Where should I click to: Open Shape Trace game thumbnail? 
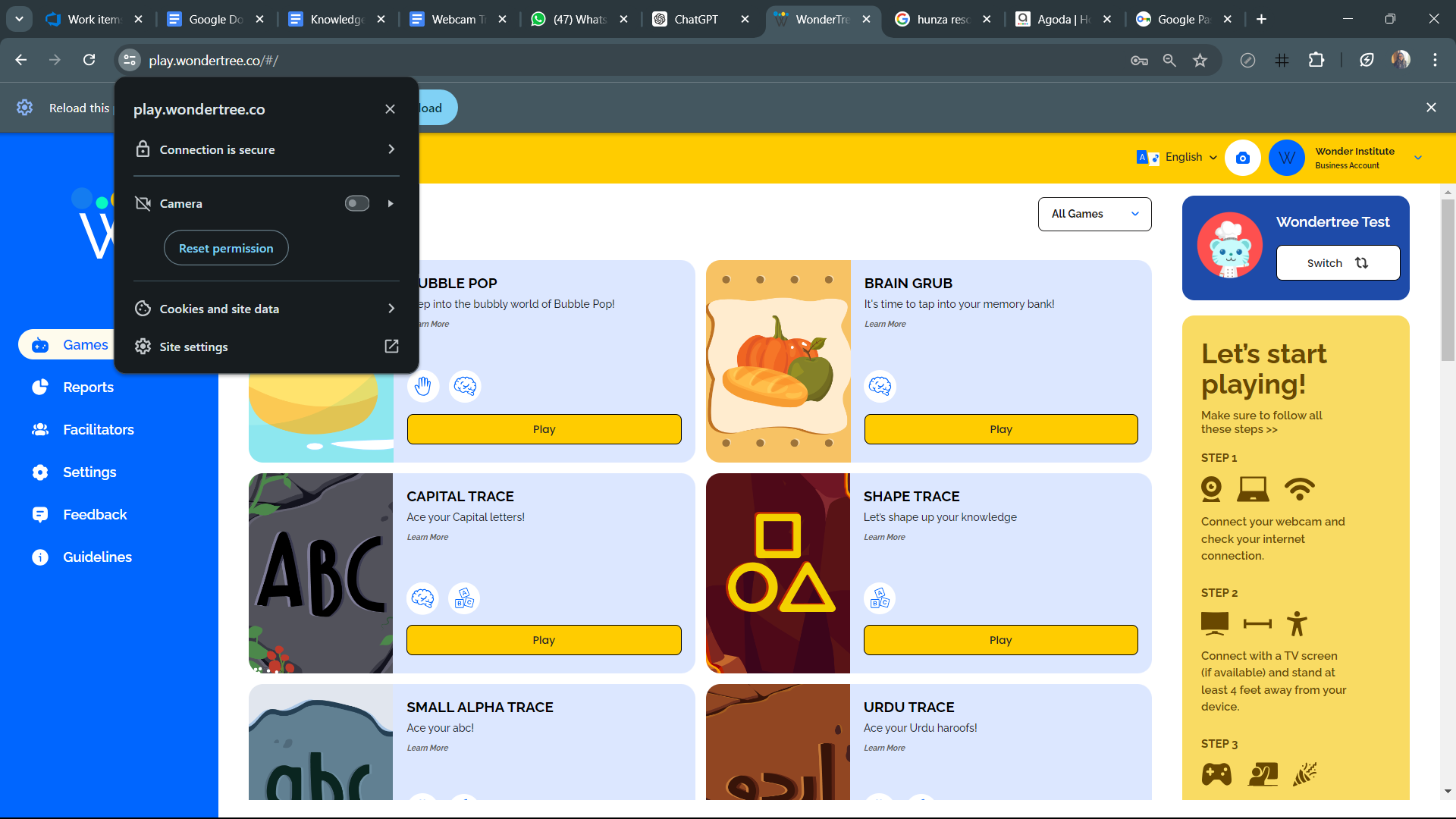[778, 573]
